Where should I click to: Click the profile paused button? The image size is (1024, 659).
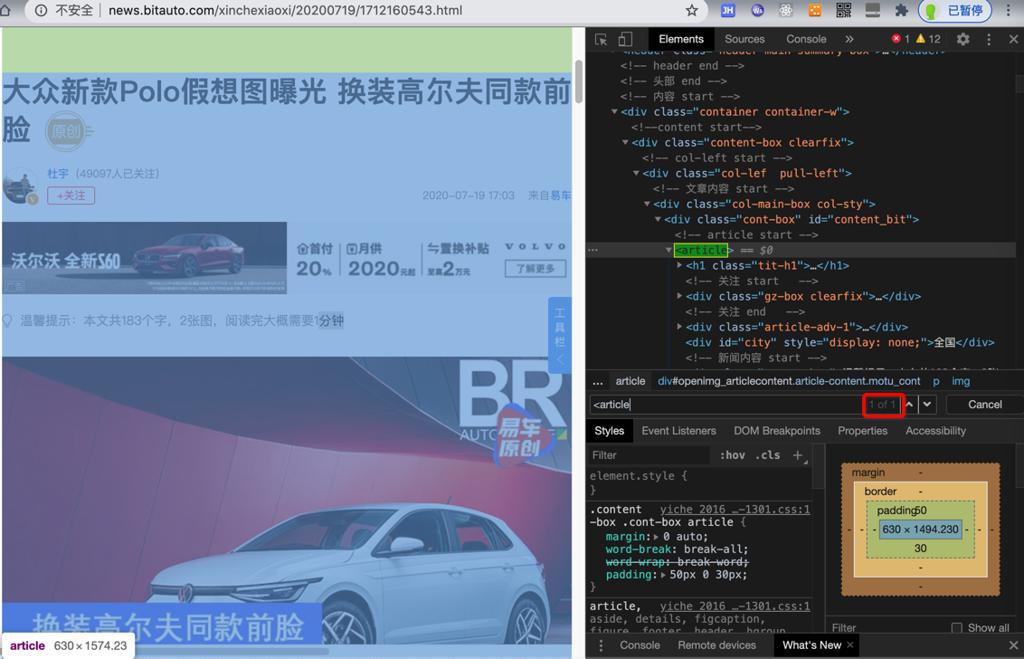pyautogui.click(x=955, y=10)
